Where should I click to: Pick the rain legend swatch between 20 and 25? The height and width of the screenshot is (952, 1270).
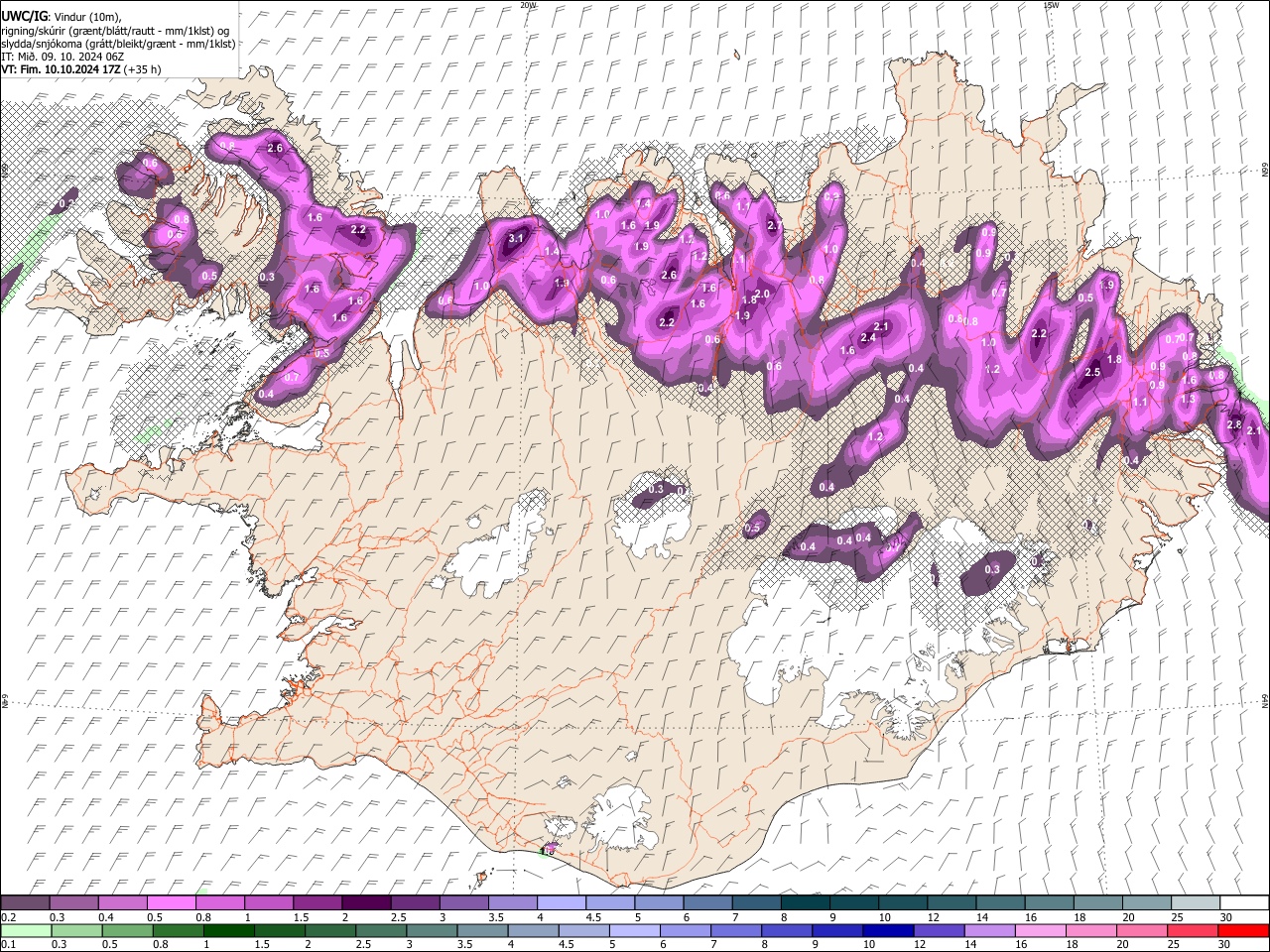point(1142,930)
